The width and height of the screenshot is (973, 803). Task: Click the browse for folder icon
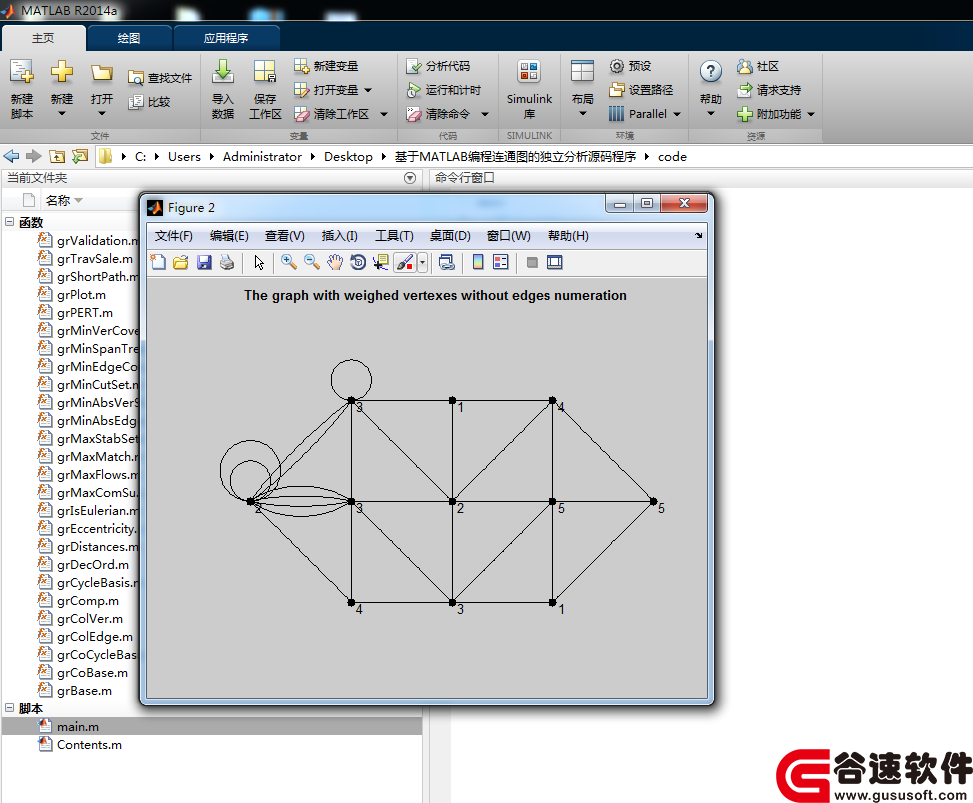79,156
